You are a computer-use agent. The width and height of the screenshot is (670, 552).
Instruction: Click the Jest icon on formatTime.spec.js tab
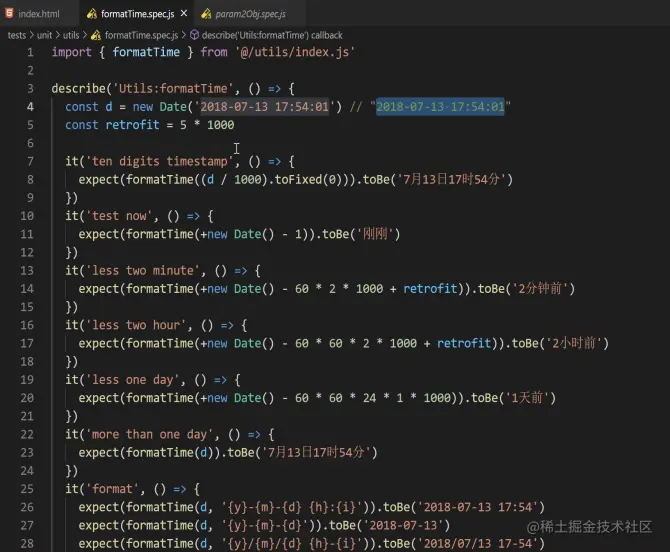[x=91, y=14]
